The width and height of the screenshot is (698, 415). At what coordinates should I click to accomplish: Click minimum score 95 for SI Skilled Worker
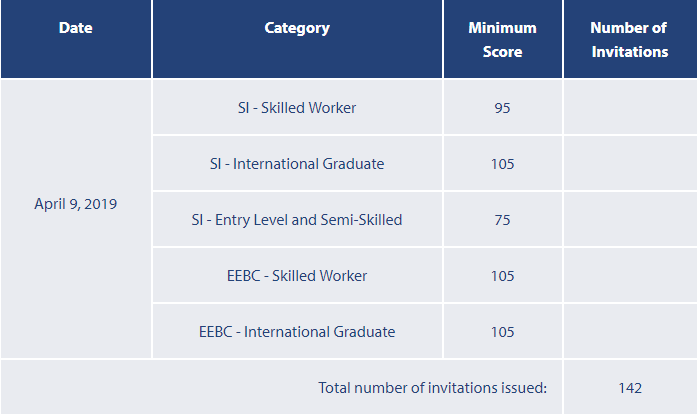coord(502,107)
